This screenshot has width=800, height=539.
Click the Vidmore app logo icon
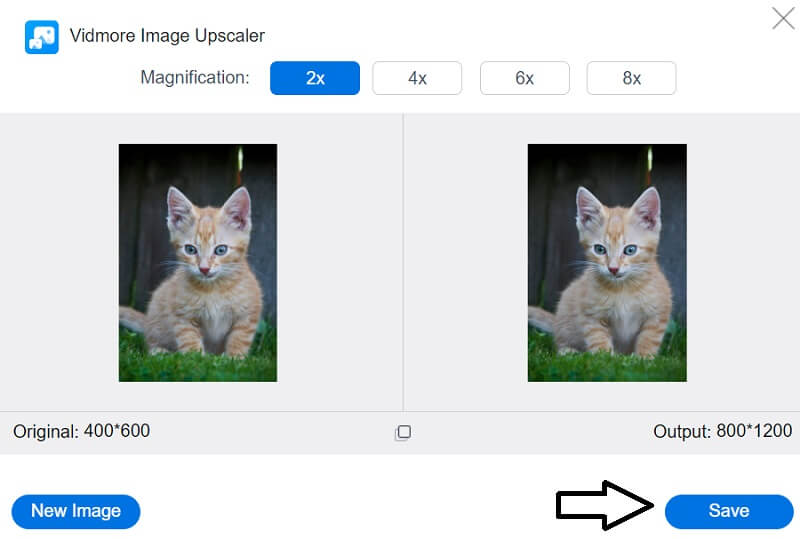(x=41, y=37)
